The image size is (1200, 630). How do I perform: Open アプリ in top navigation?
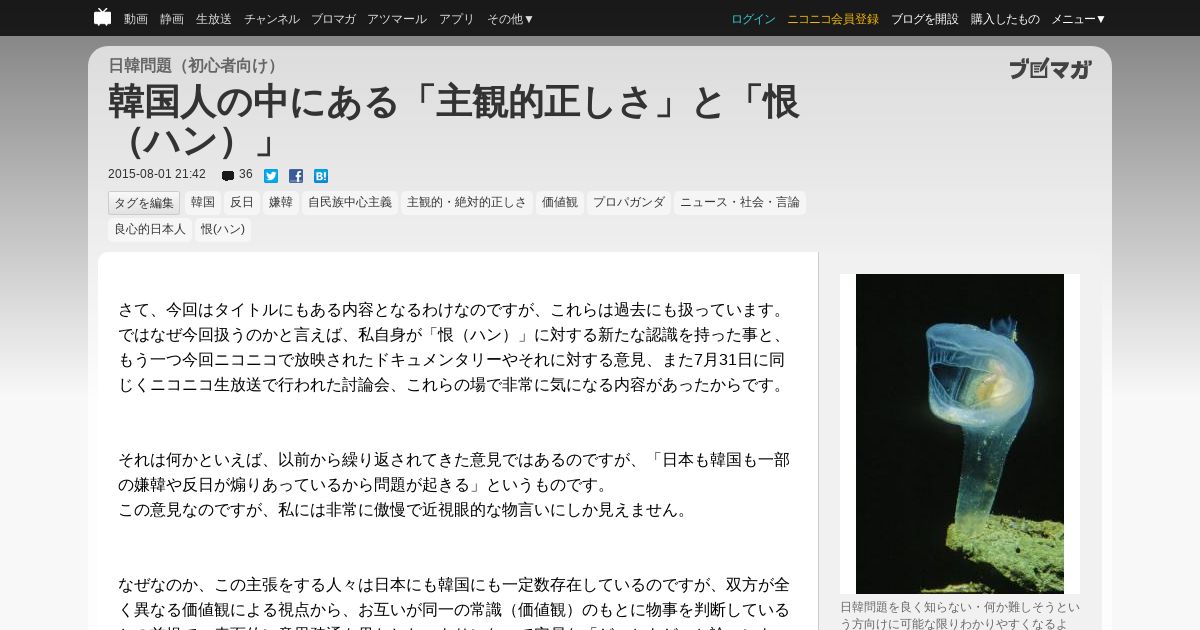click(x=457, y=19)
